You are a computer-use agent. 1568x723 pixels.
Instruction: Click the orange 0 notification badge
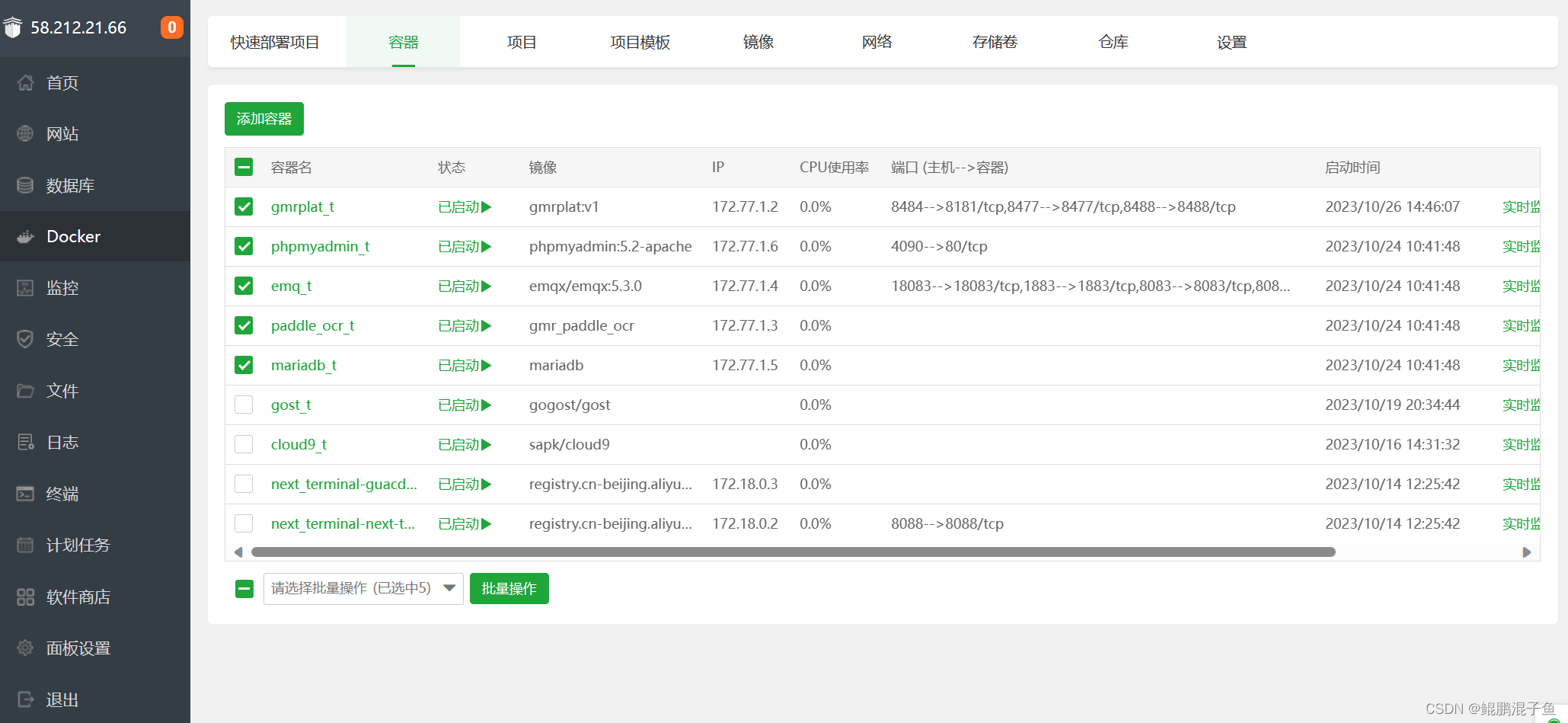click(x=172, y=27)
